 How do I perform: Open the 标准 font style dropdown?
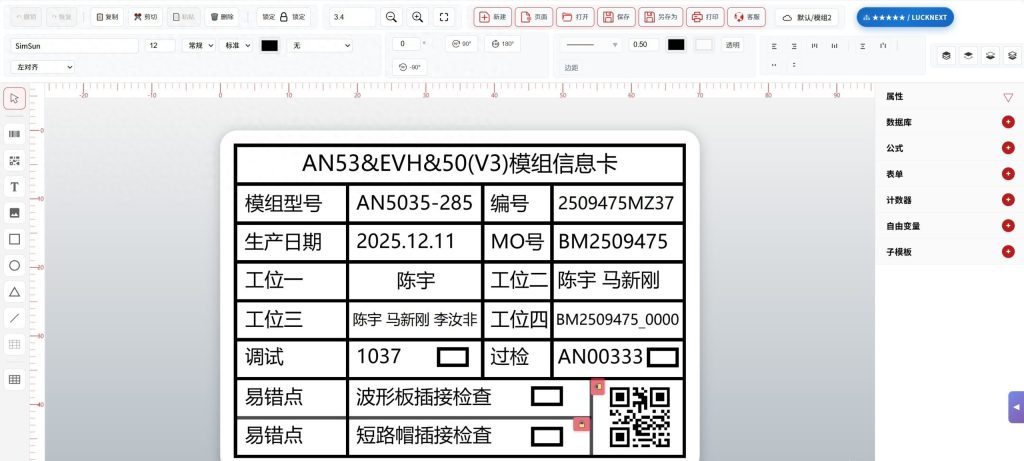coord(235,46)
